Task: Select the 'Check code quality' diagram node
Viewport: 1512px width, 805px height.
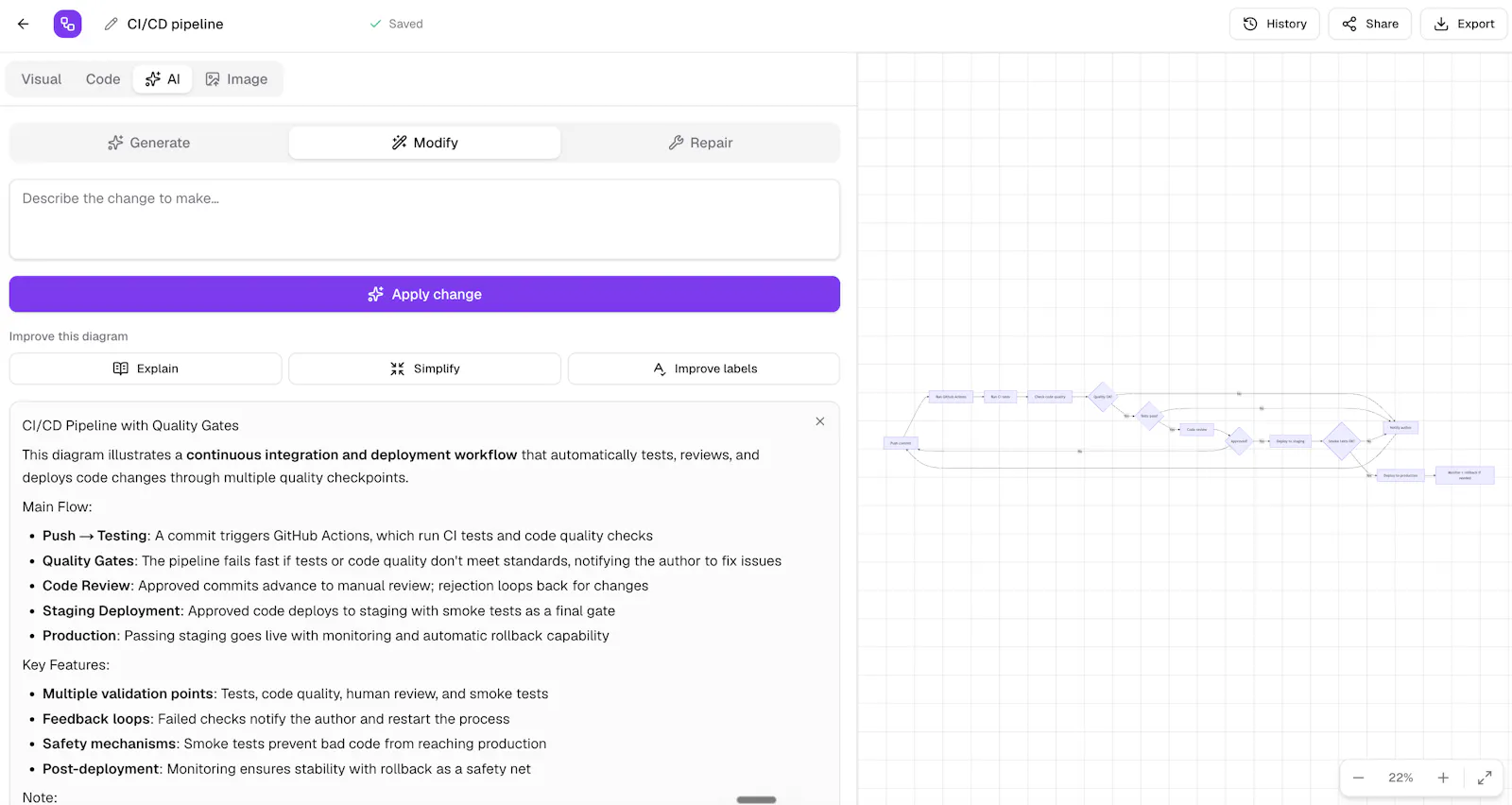Action: click(1050, 397)
